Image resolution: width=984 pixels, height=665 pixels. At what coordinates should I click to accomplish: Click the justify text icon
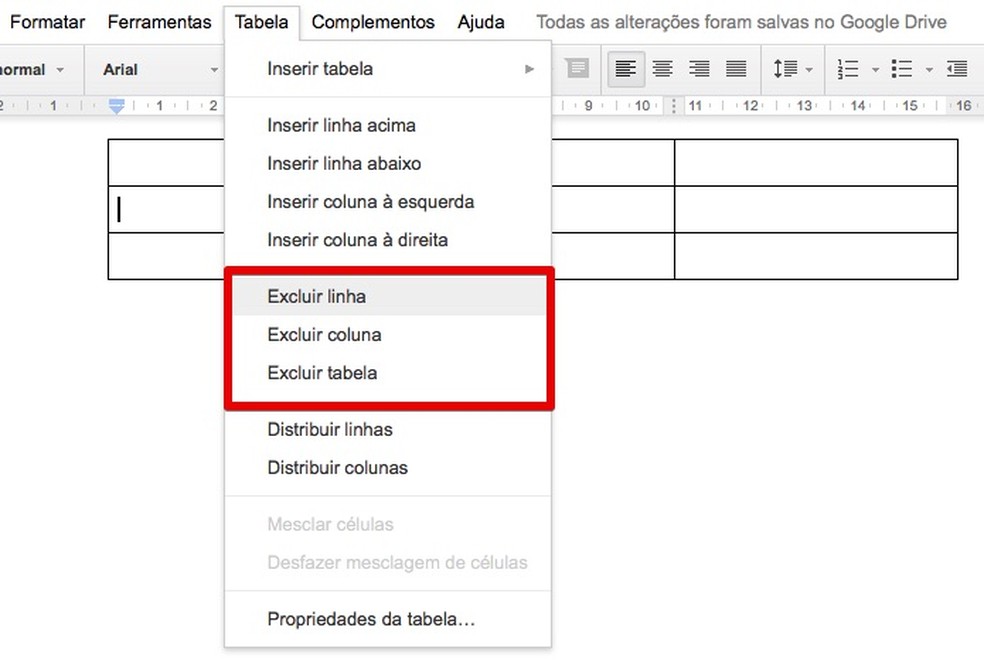pyautogui.click(x=735, y=69)
